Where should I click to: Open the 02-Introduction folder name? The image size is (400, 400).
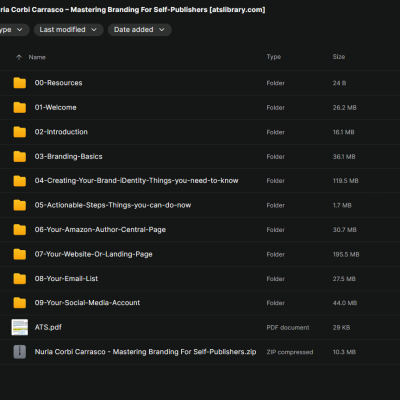pyautogui.click(x=61, y=132)
